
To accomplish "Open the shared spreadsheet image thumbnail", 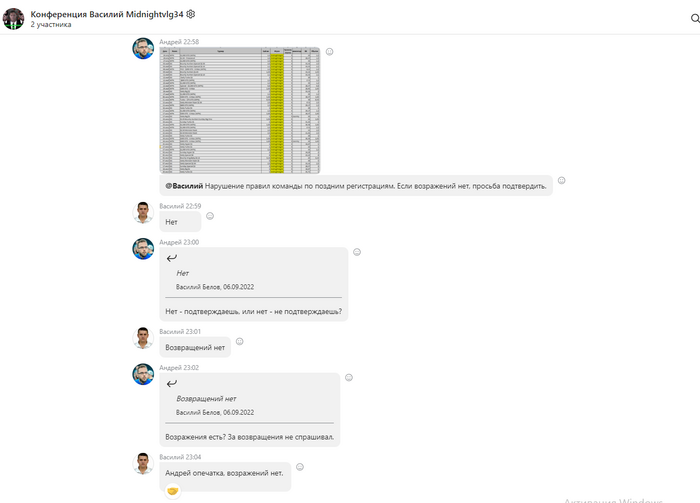I will (x=240, y=110).
